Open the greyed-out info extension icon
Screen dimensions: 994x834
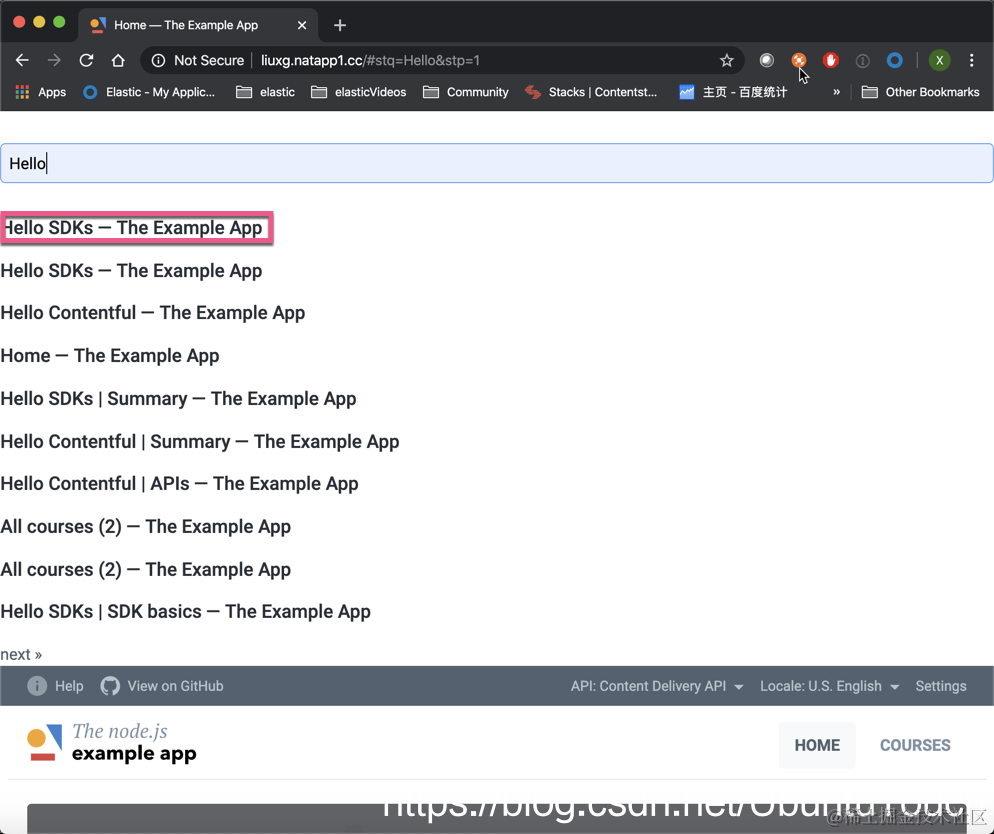point(862,61)
